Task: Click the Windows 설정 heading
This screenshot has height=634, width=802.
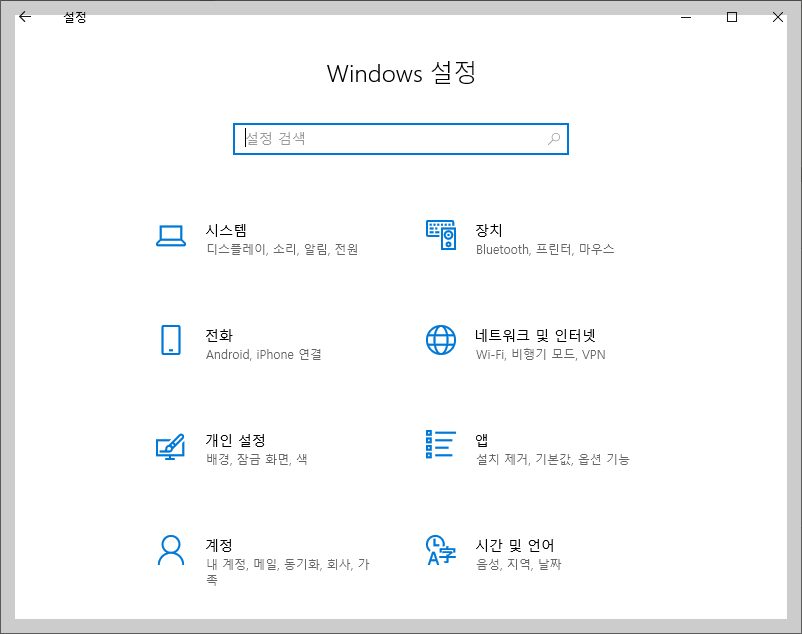Action: 402,73
